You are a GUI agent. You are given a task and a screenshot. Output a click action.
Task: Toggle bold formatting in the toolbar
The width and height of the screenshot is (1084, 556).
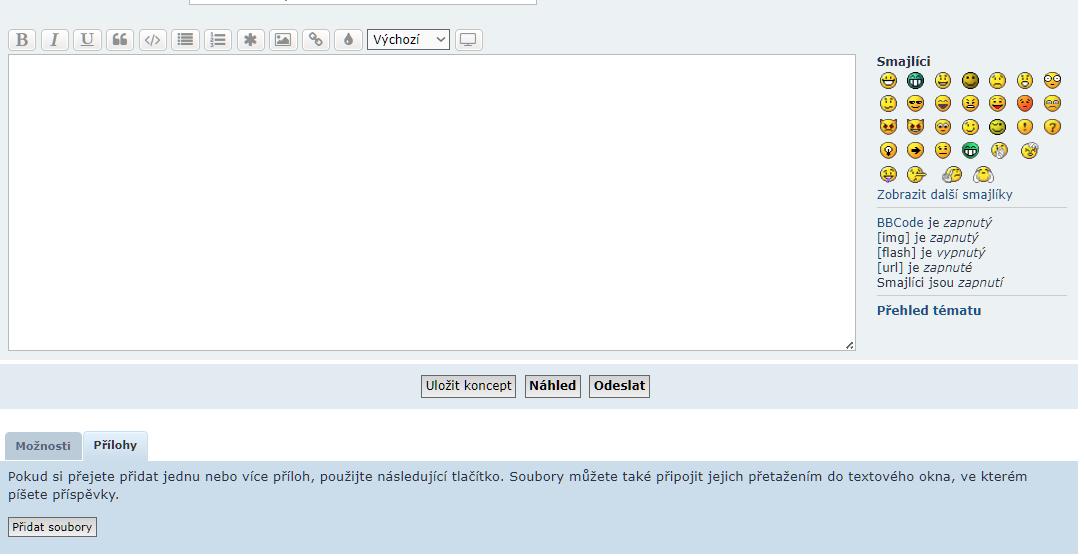(x=21, y=40)
